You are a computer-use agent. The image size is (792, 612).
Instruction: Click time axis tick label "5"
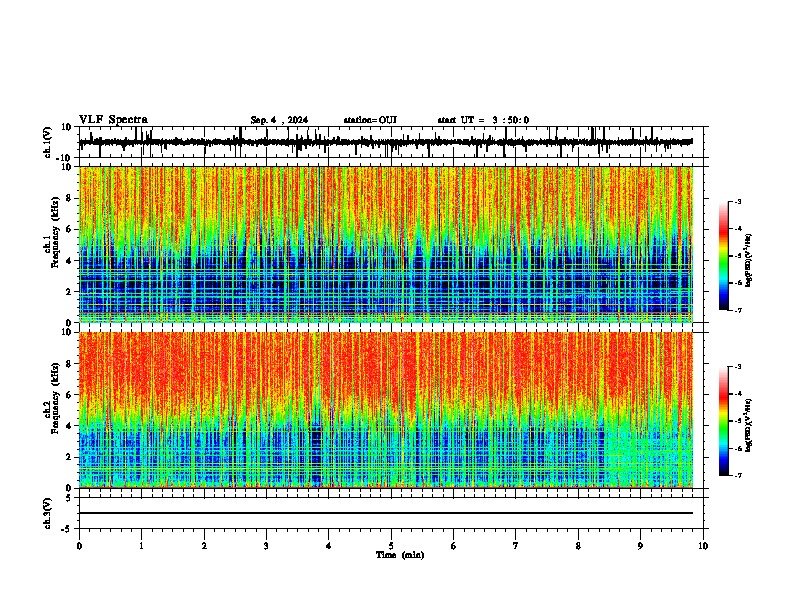pyautogui.click(x=391, y=546)
